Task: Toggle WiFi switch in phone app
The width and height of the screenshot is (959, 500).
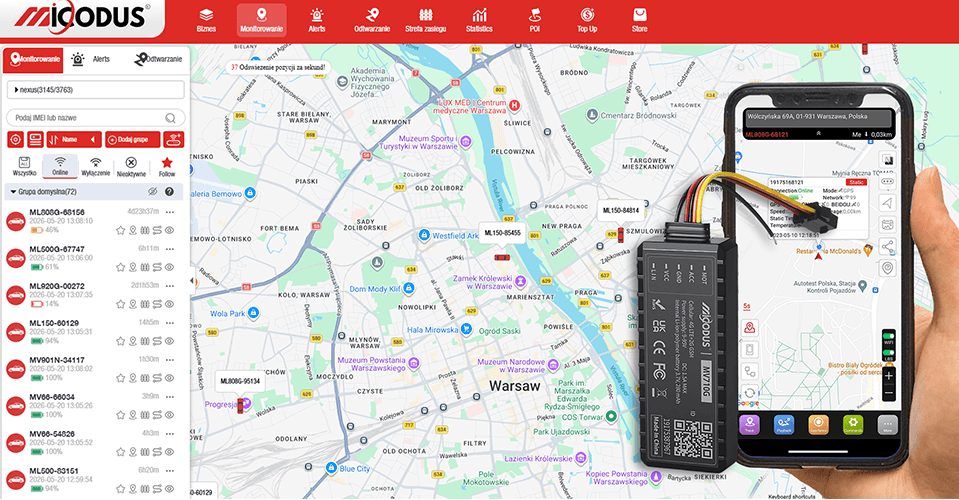Action: (x=888, y=337)
